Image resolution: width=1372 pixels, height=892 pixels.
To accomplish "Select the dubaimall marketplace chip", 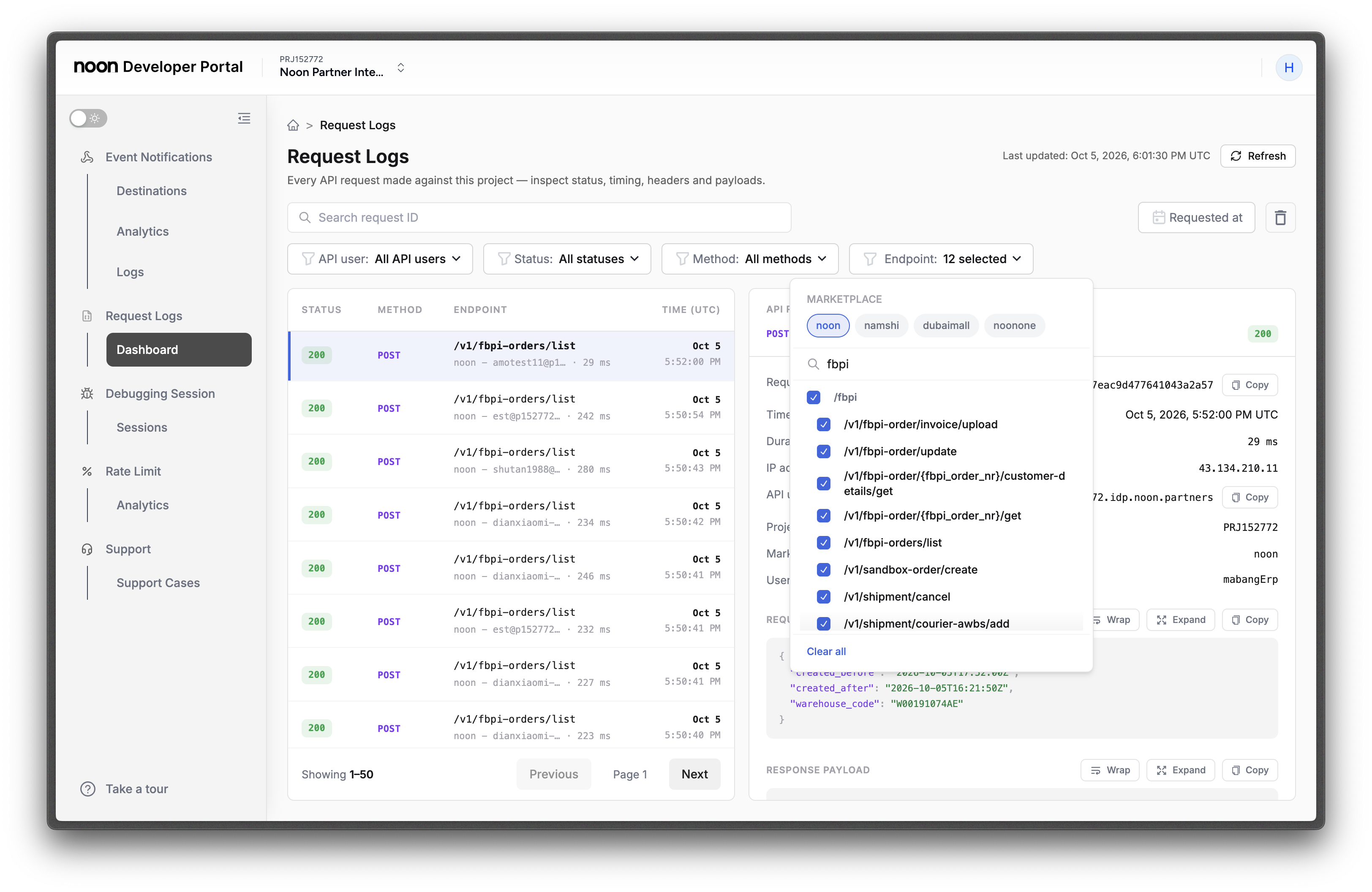I will click(945, 326).
